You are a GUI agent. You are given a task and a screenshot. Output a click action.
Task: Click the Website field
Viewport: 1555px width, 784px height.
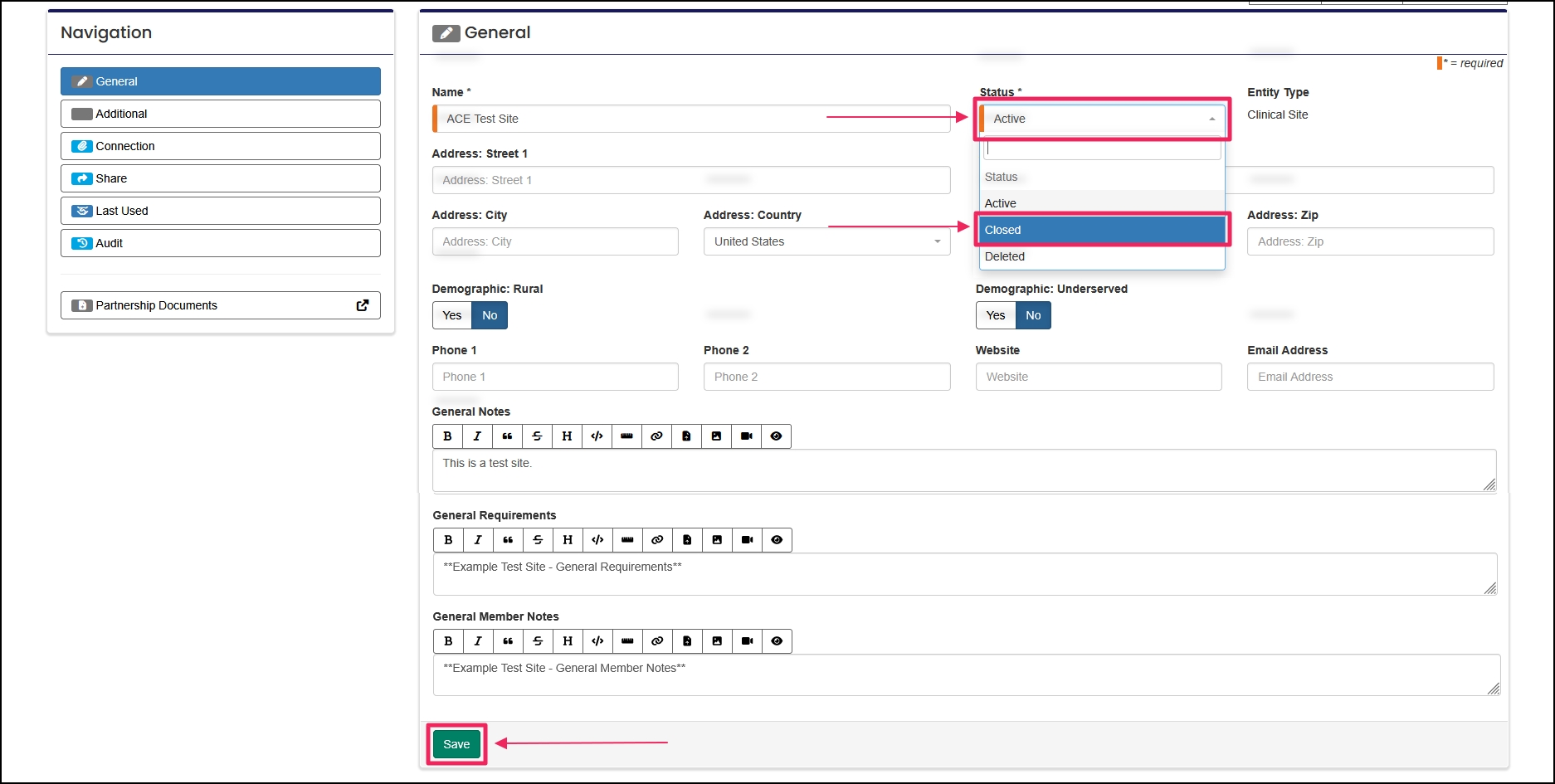click(1099, 377)
